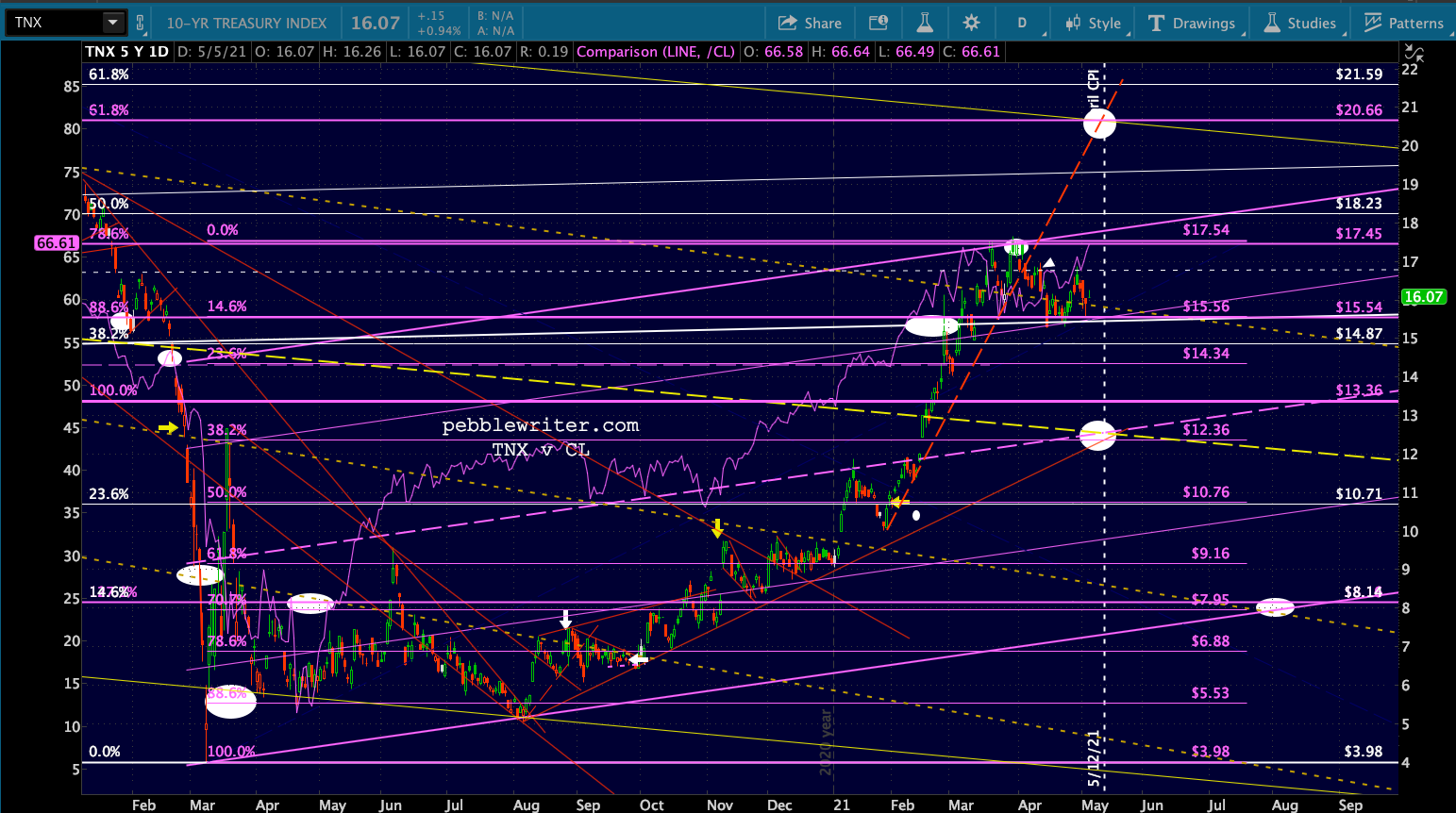Open the Studies menu
The image size is (1456, 813).
1300,23
